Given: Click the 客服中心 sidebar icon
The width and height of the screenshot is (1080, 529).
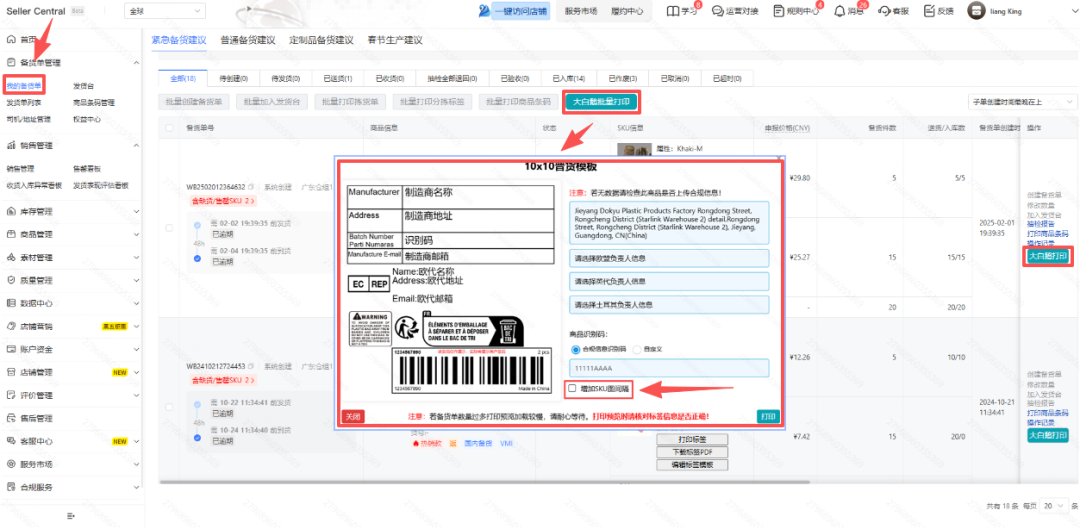Looking at the screenshot, I should (11, 441).
